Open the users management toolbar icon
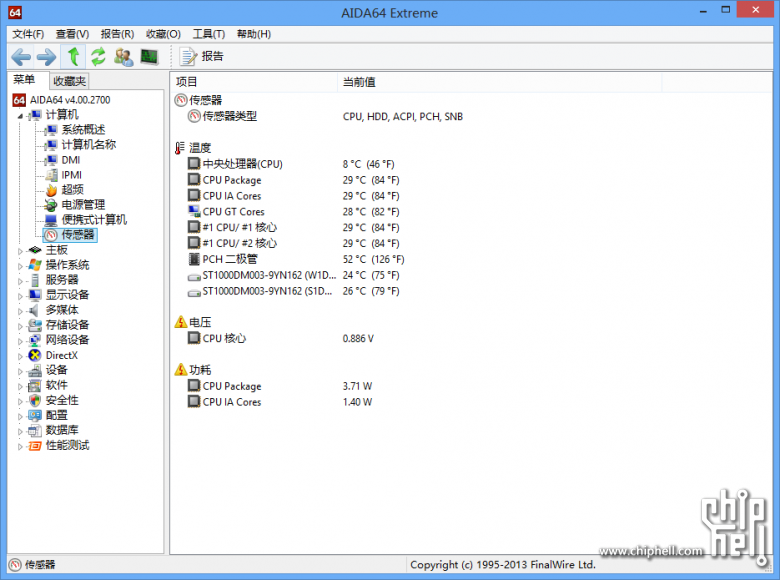The width and height of the screenshot is (780, 580). (x=123, y=57)
